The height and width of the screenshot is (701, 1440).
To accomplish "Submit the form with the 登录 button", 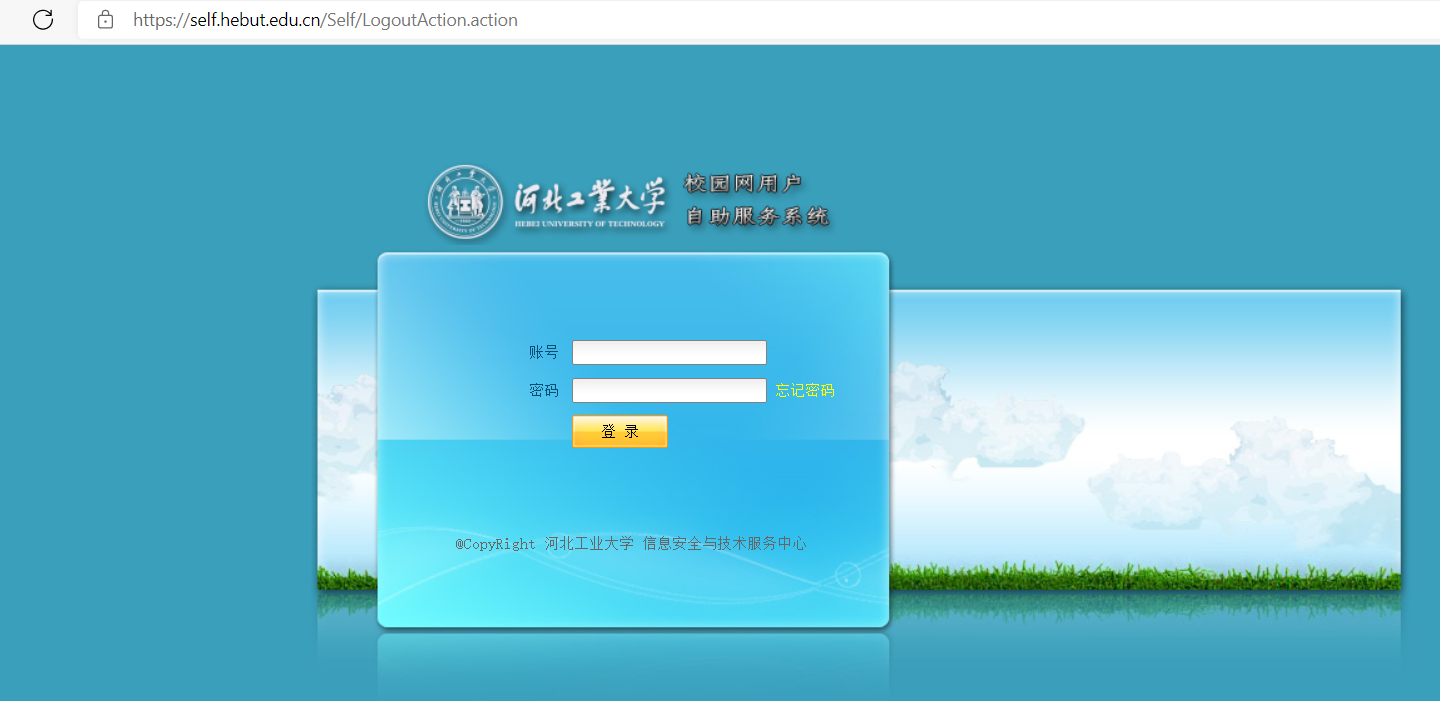I will (x=619, y=431).
